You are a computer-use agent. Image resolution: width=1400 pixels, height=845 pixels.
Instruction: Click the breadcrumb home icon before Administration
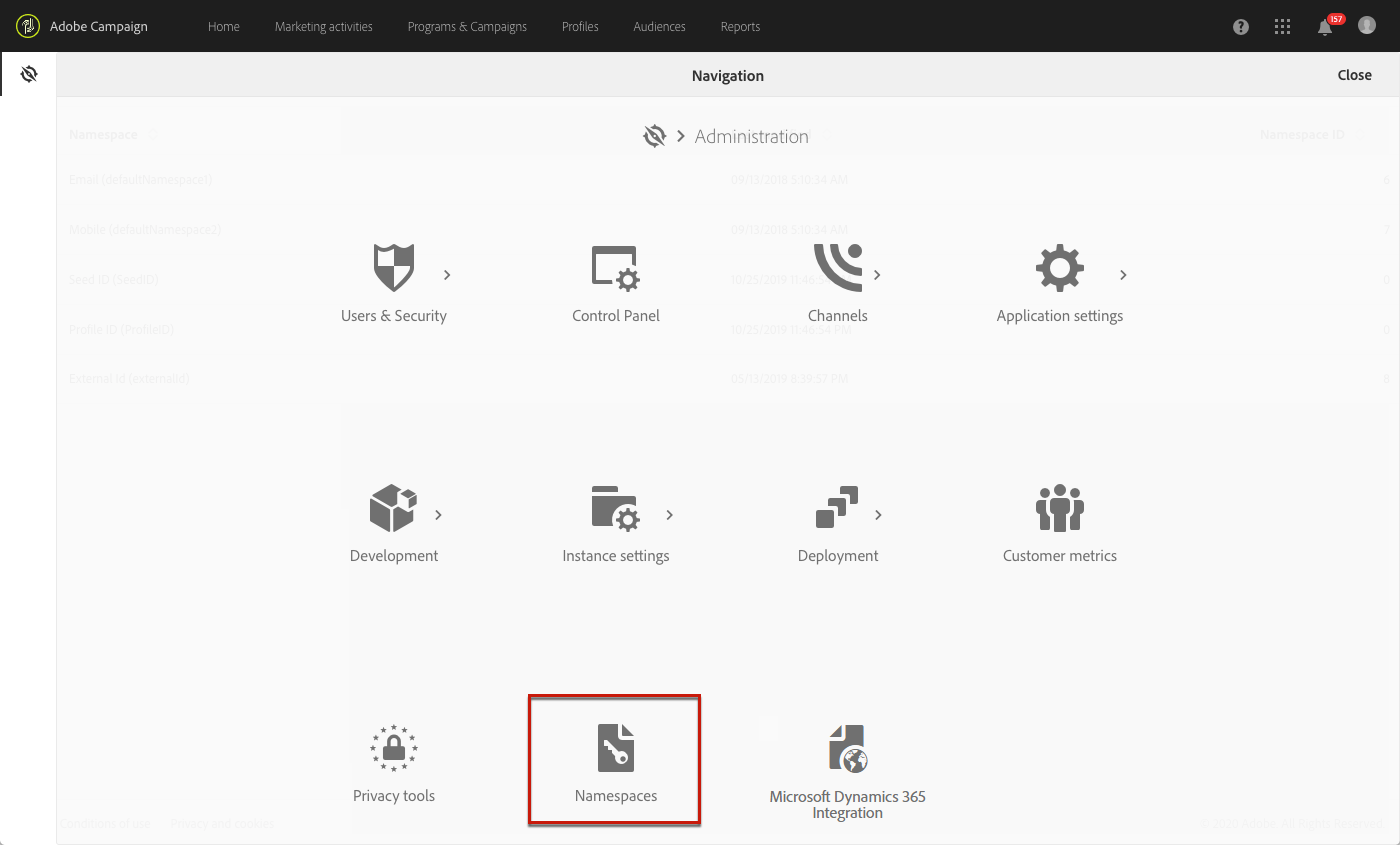[x=655, y=136]
